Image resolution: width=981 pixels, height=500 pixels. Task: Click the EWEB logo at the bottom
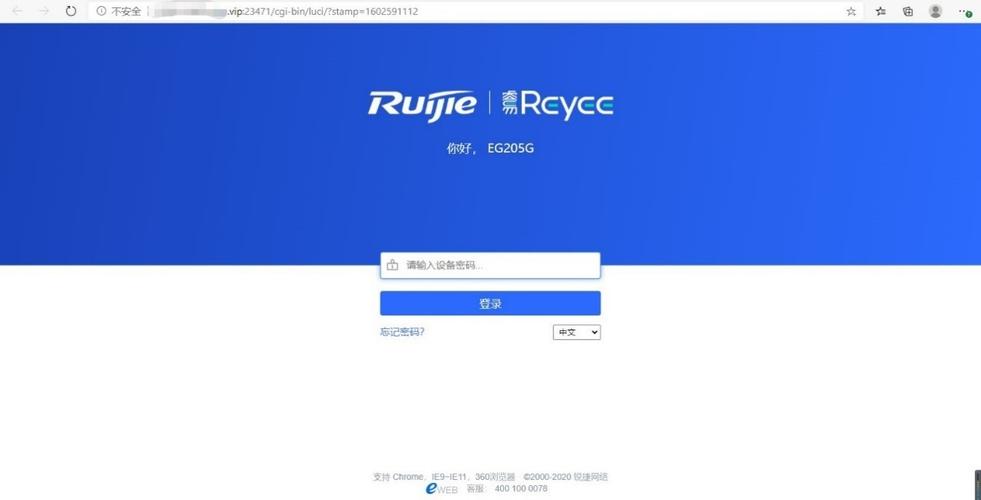coord(442,489)
